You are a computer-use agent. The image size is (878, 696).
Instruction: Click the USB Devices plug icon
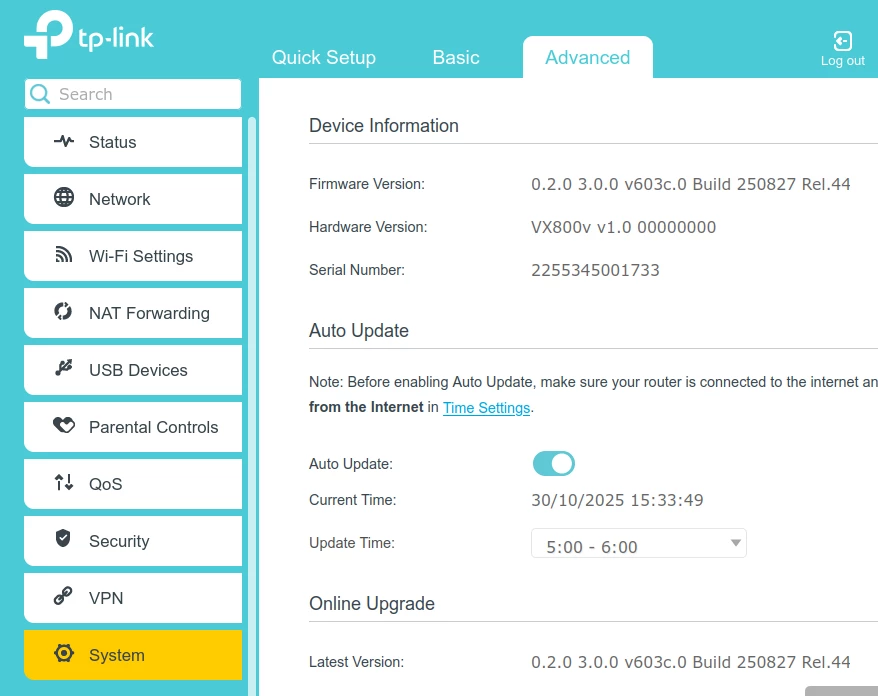tap(64, 368)
